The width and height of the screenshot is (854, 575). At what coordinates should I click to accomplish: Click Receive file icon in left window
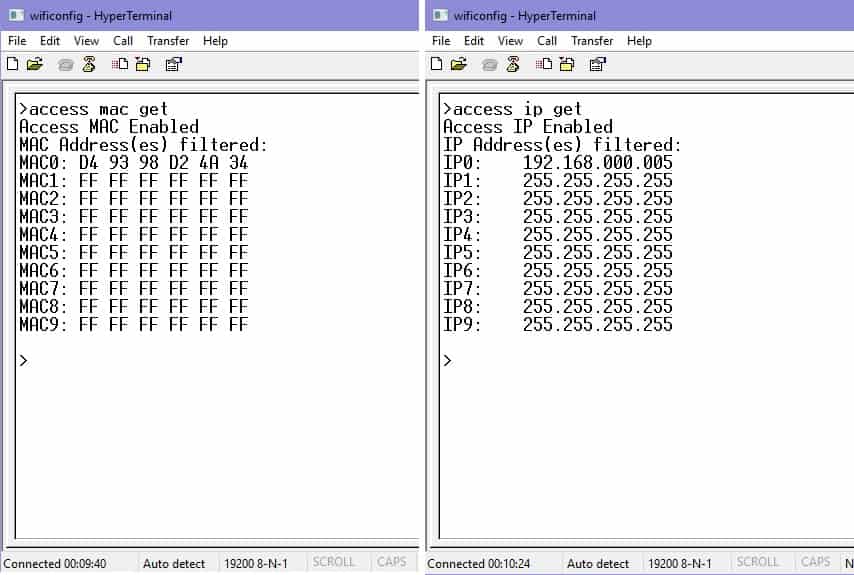tap(142, 64)
